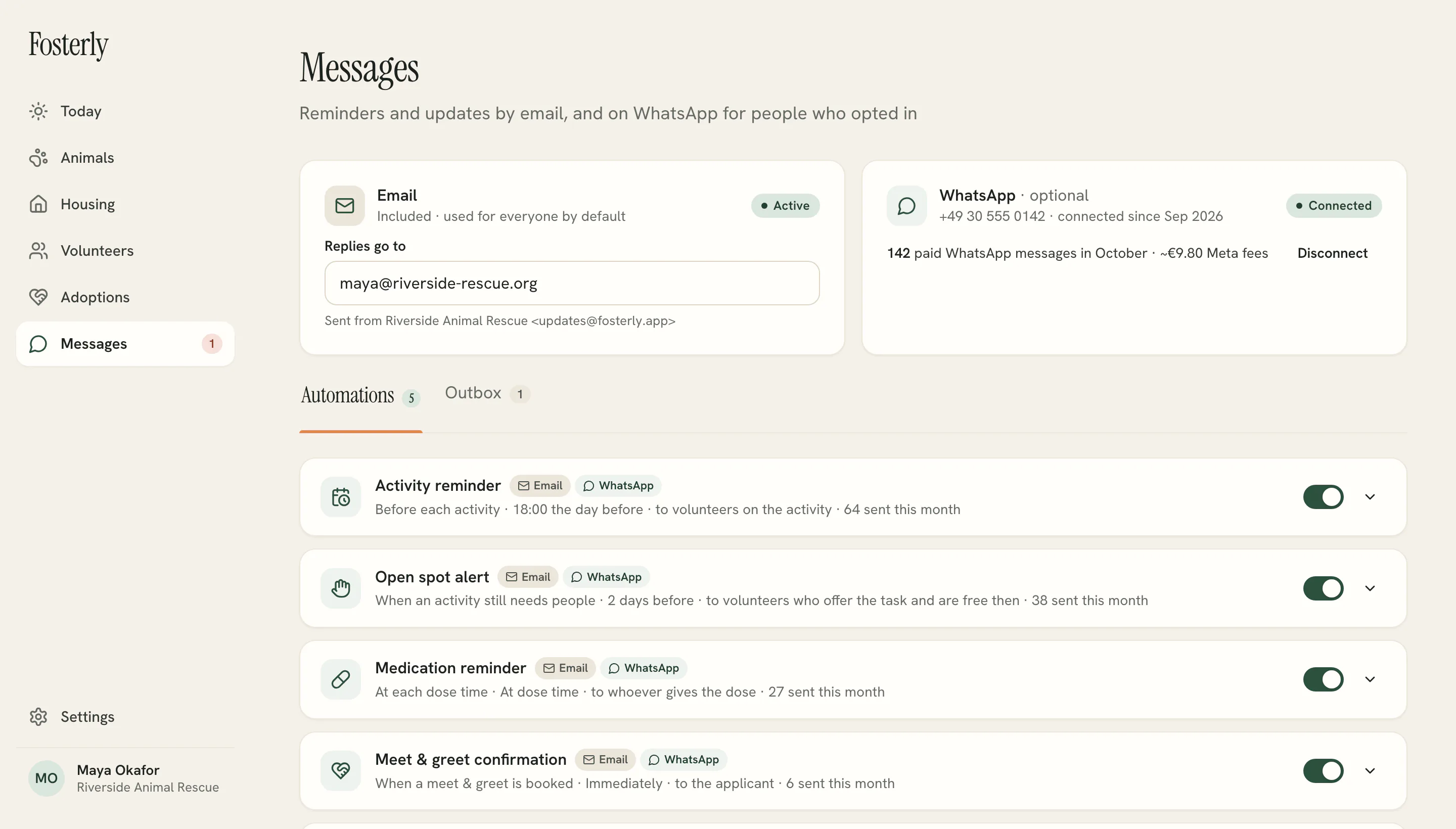
Task: Expand the Open spot alert row chevron
Action: point(1370,588)
